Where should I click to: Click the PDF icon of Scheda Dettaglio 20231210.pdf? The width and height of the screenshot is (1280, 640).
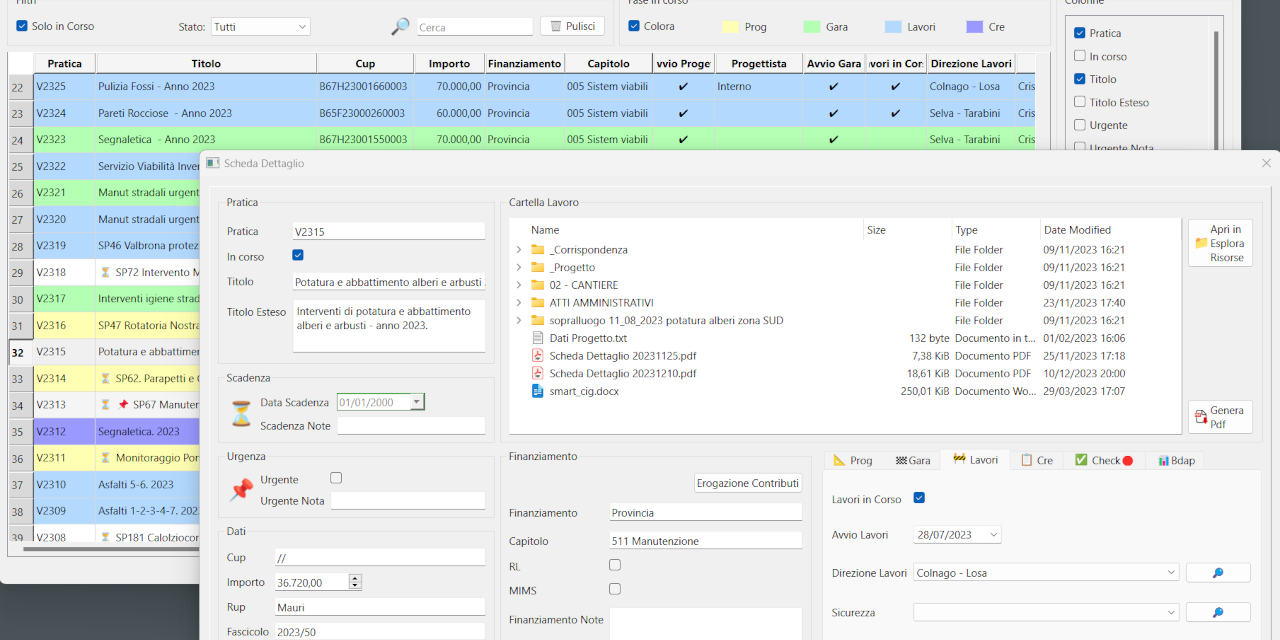(x=535, y=373)
